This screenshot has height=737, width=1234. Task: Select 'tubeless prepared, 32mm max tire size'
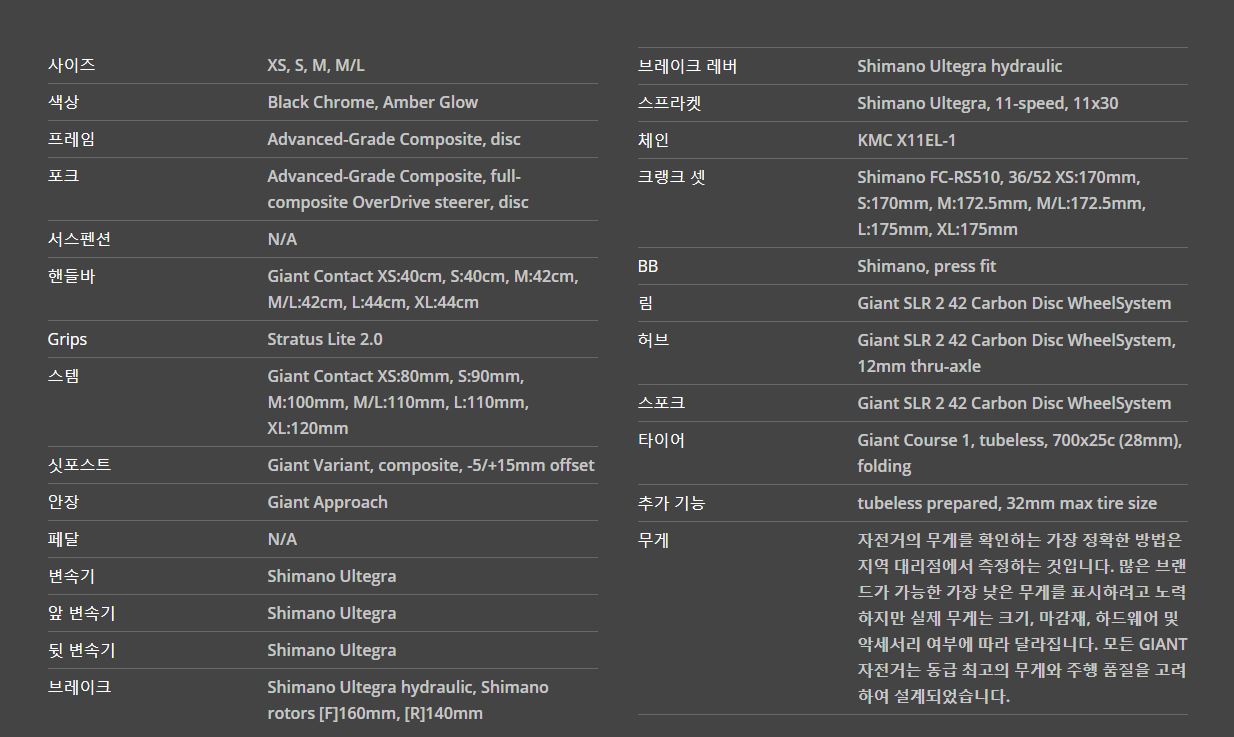[x=1007, y=503]
